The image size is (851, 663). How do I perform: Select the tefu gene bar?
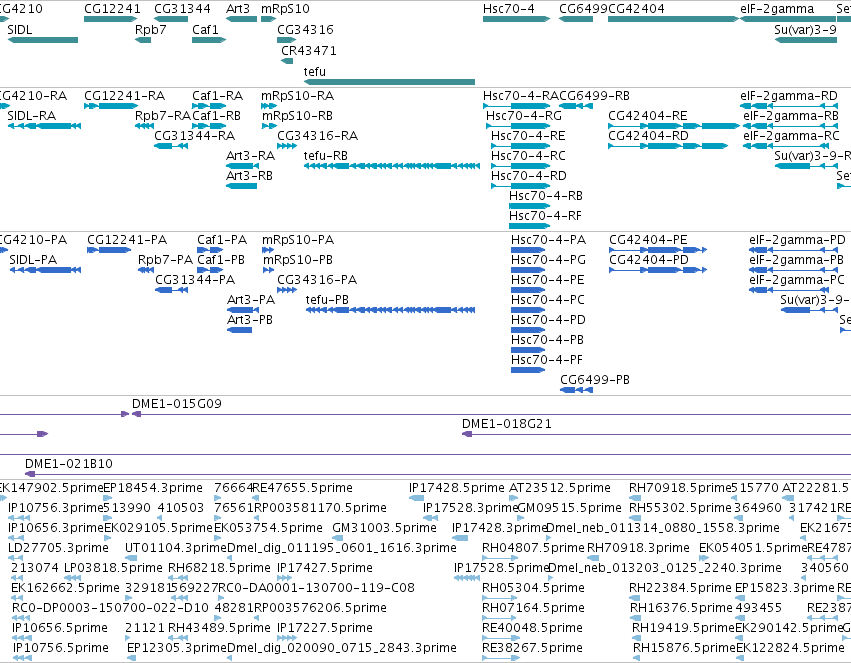click(389, 82)
